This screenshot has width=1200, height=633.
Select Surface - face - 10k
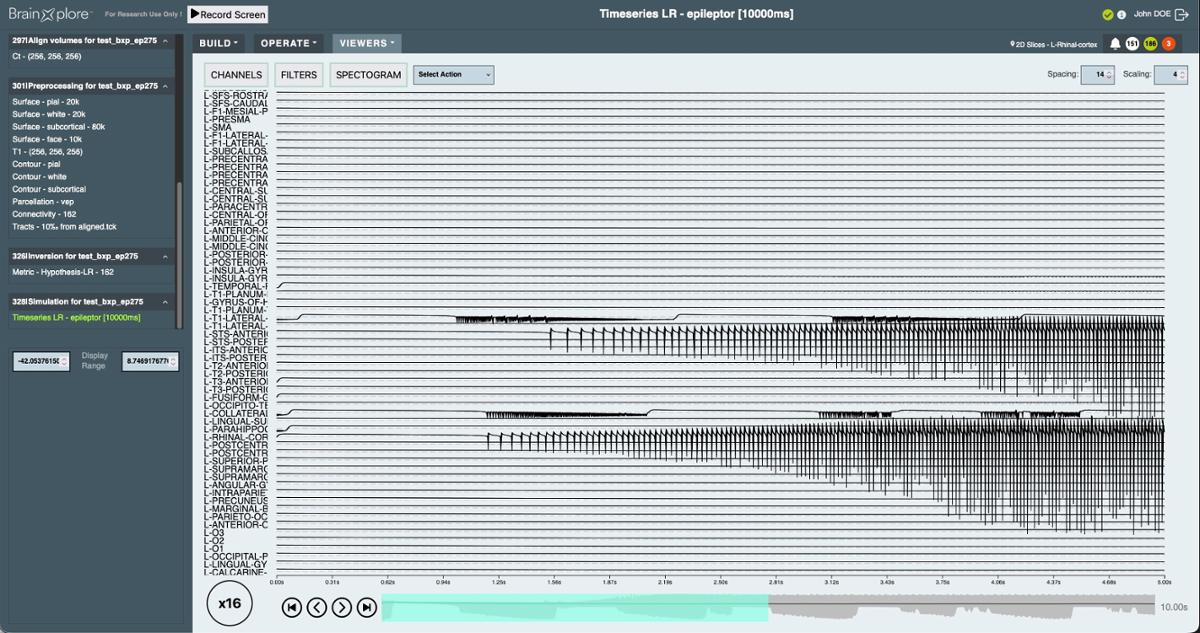(x=47, y=139)
